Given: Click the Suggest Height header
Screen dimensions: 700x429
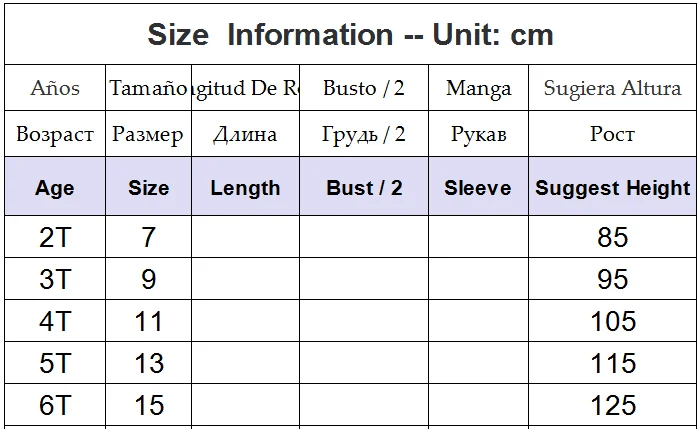Looking at the screenshot, I should point(612,186).
